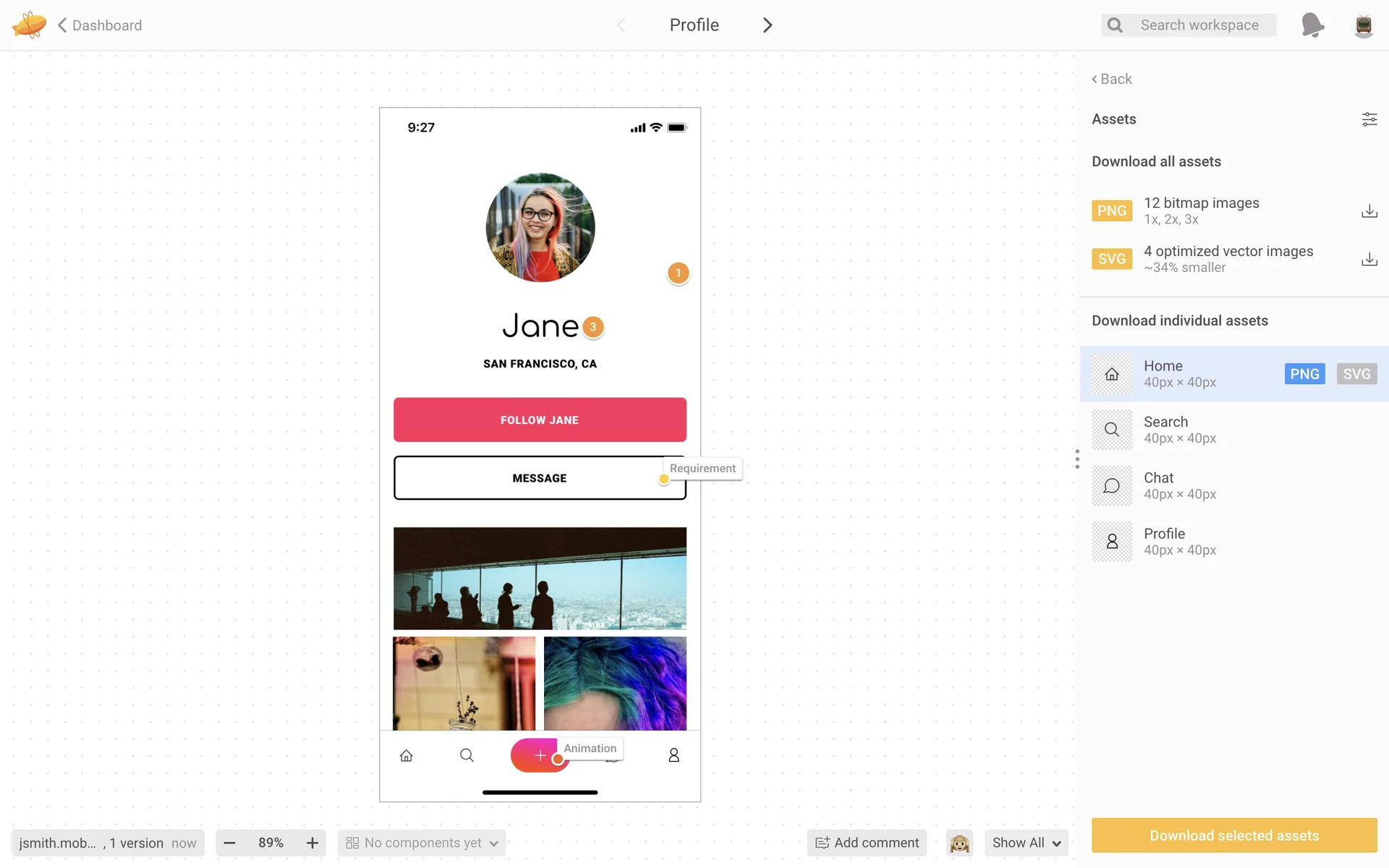Download the 12 bitmap PNG images
Viewport: 1389px width, 868px height.
pos(1369,211)
